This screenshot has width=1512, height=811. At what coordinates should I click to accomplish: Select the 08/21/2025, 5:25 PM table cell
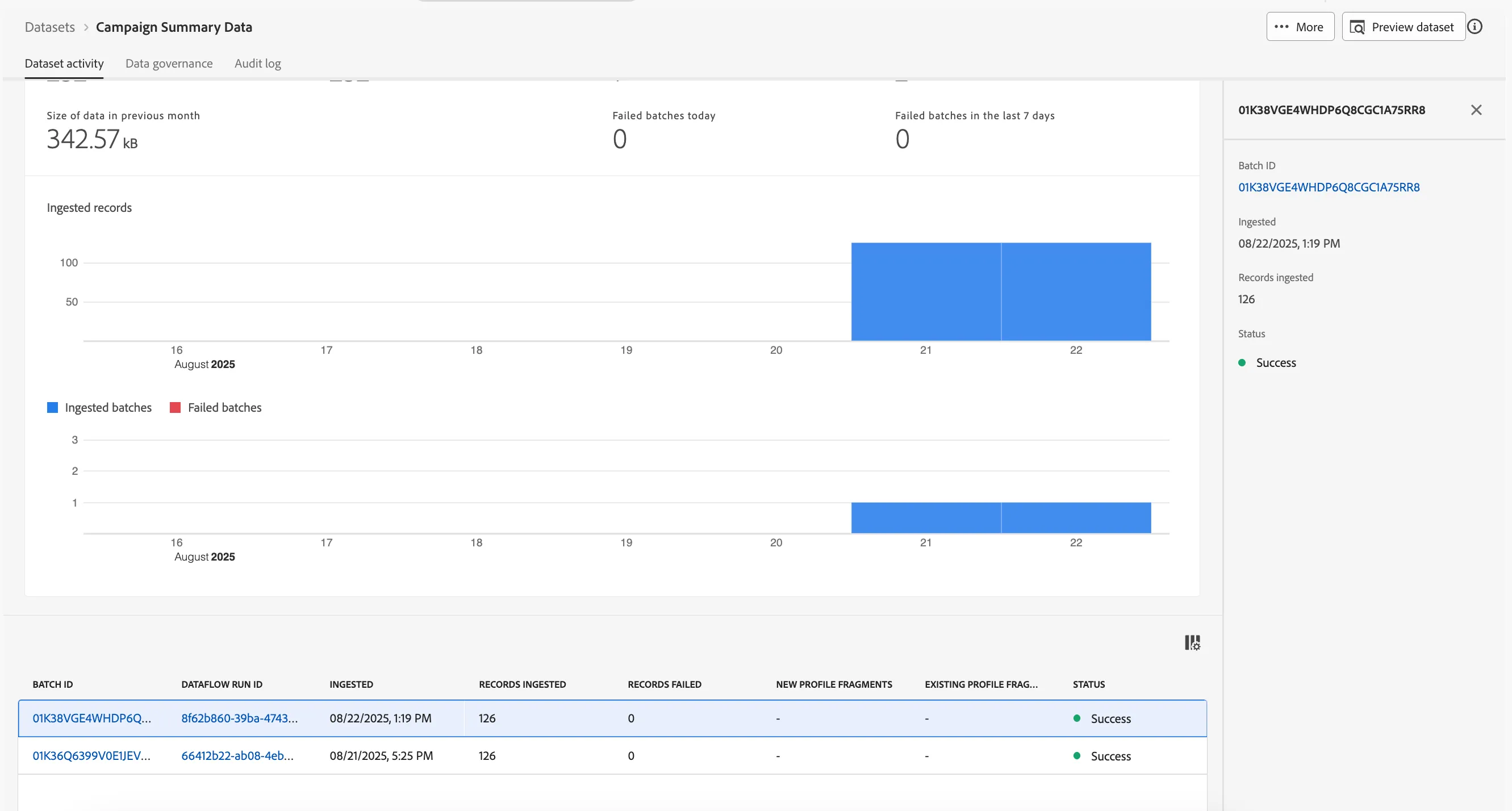(x=382, y=756)
